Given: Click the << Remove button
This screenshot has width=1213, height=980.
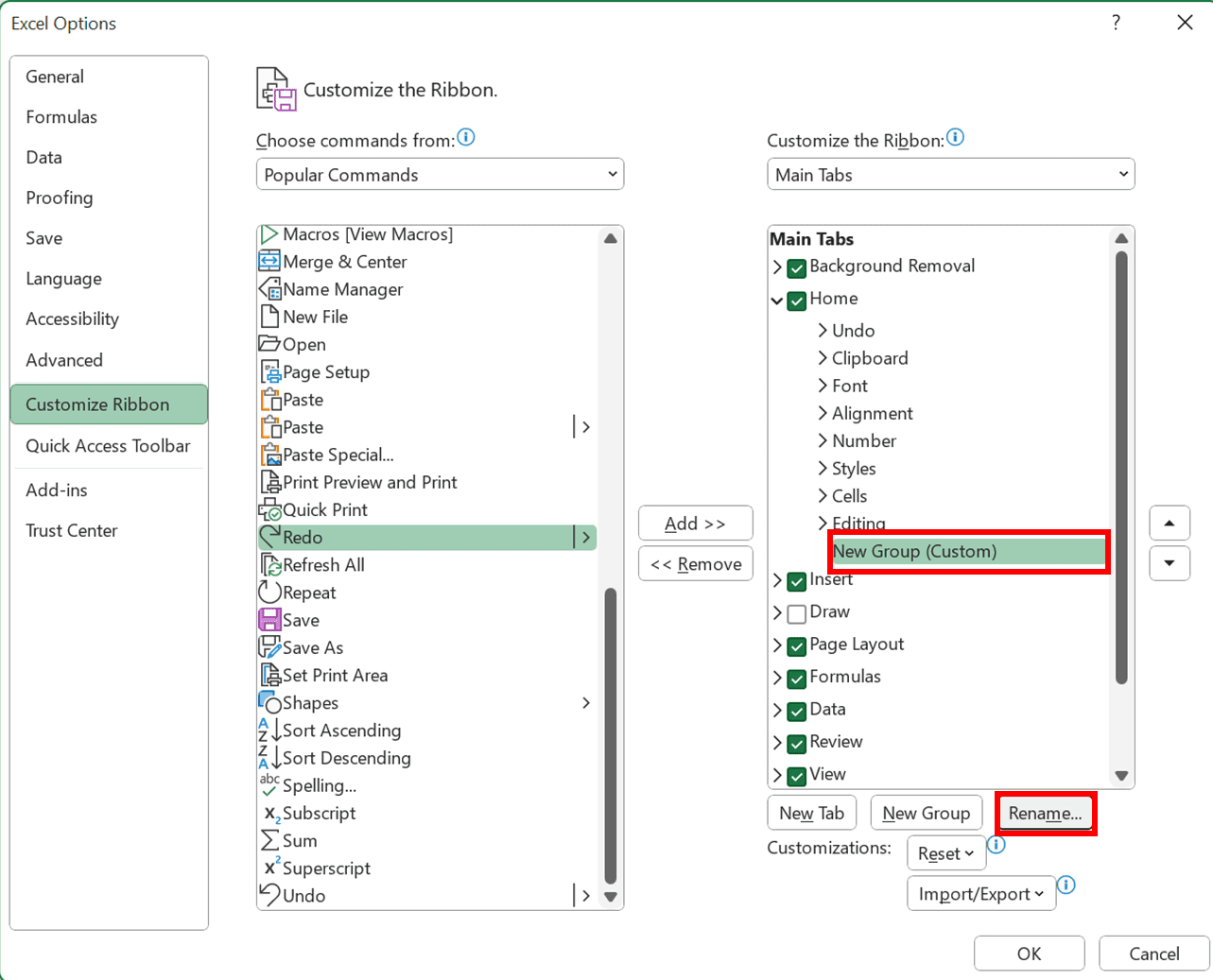Looking at the screenshot, I should pyautogui.click(x=696, y=564).
